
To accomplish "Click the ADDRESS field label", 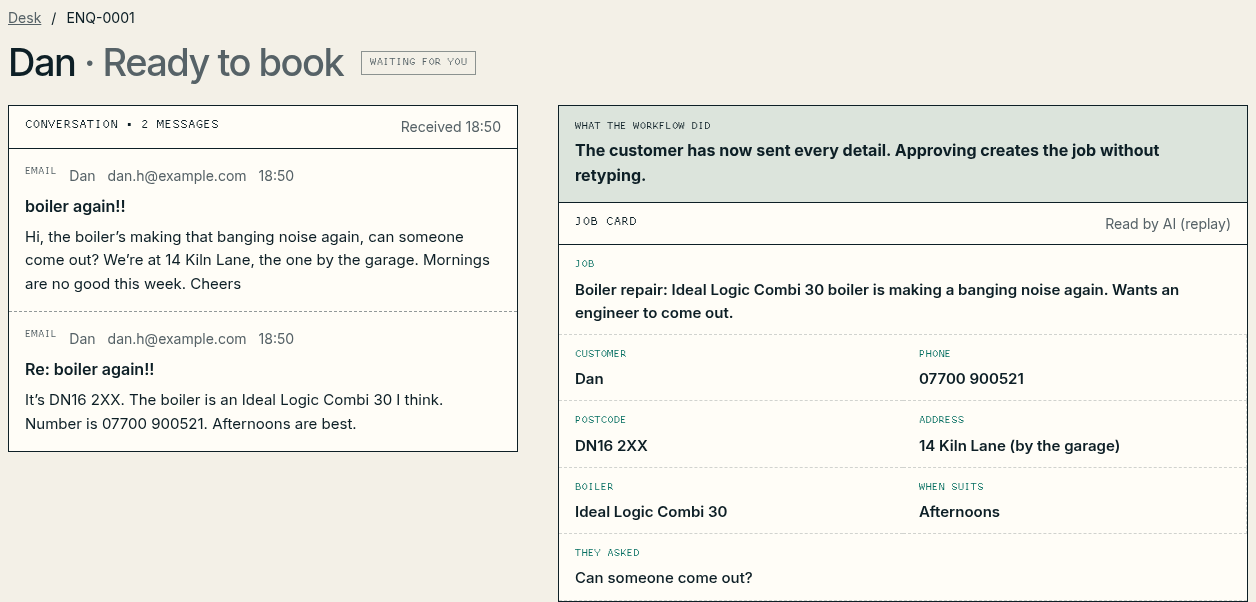I will point(942,420).
